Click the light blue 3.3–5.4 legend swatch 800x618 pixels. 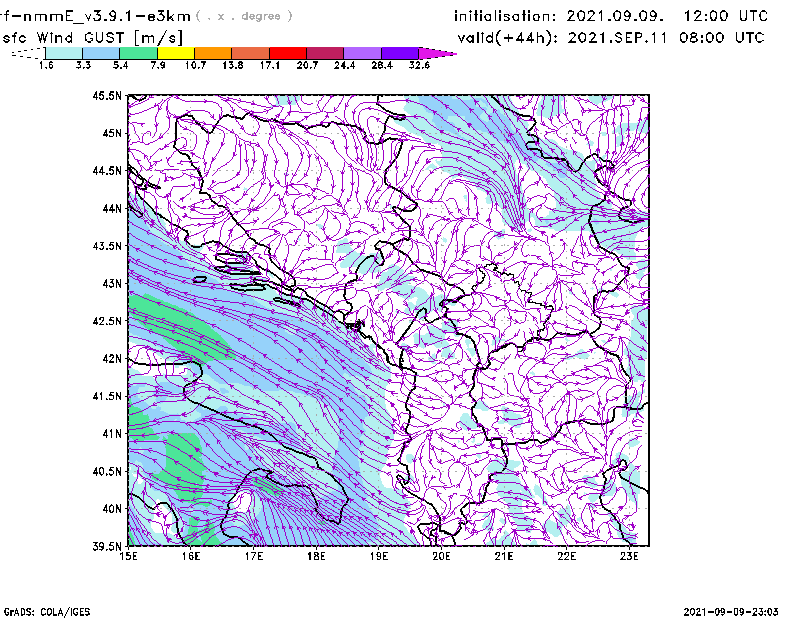[101, 53]
